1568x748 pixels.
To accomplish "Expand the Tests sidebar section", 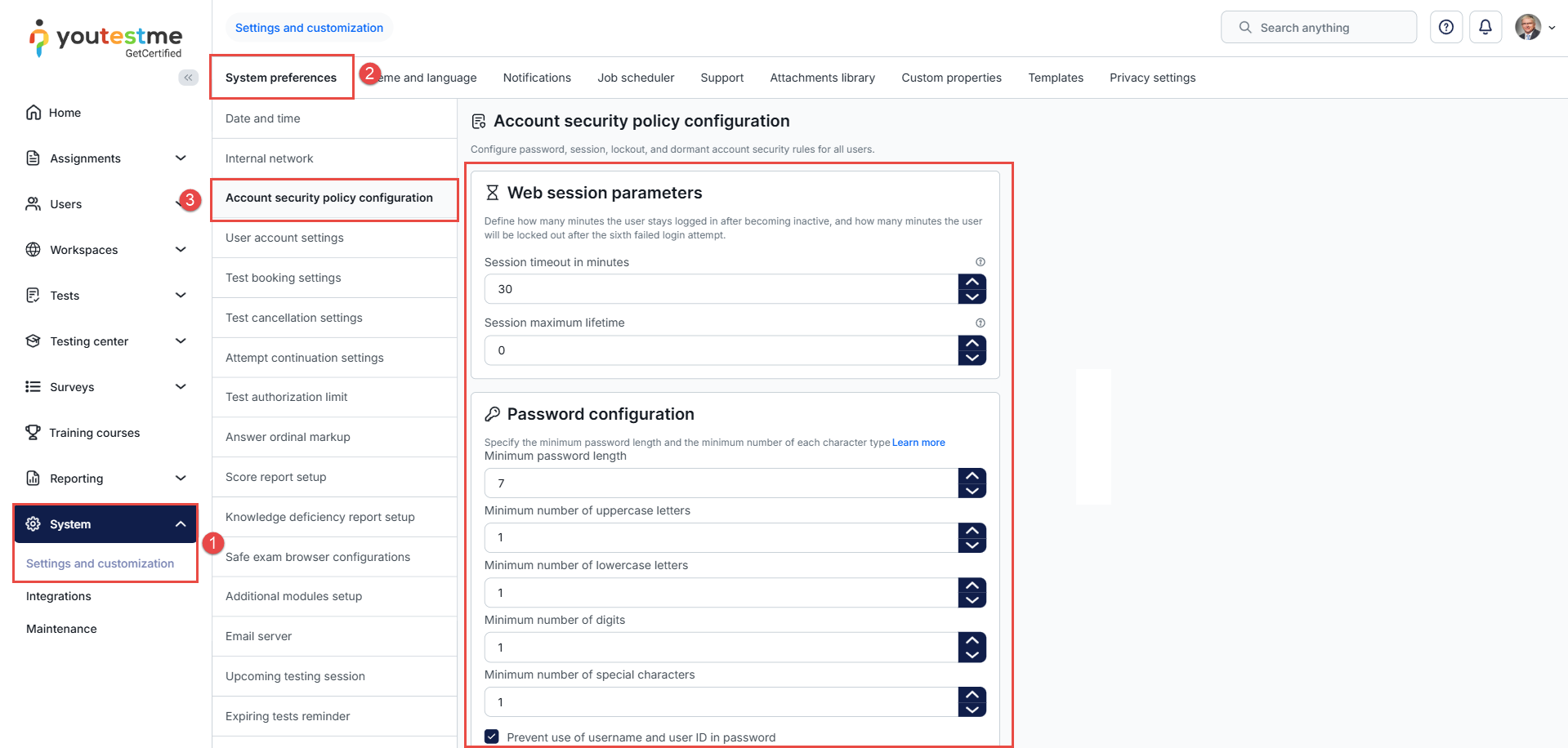I will [181, 296].
